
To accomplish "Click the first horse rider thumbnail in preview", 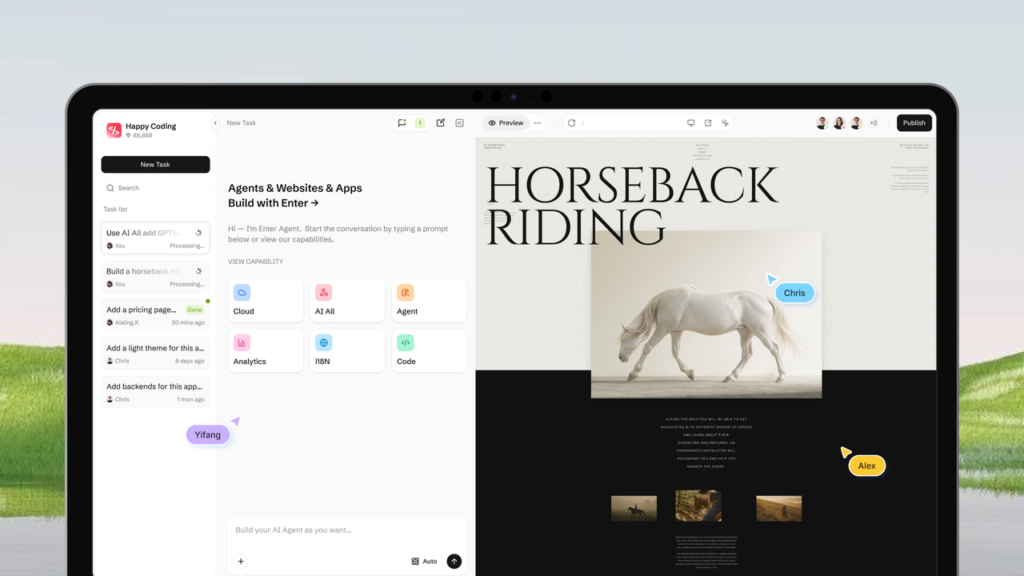I will [634, 508].
